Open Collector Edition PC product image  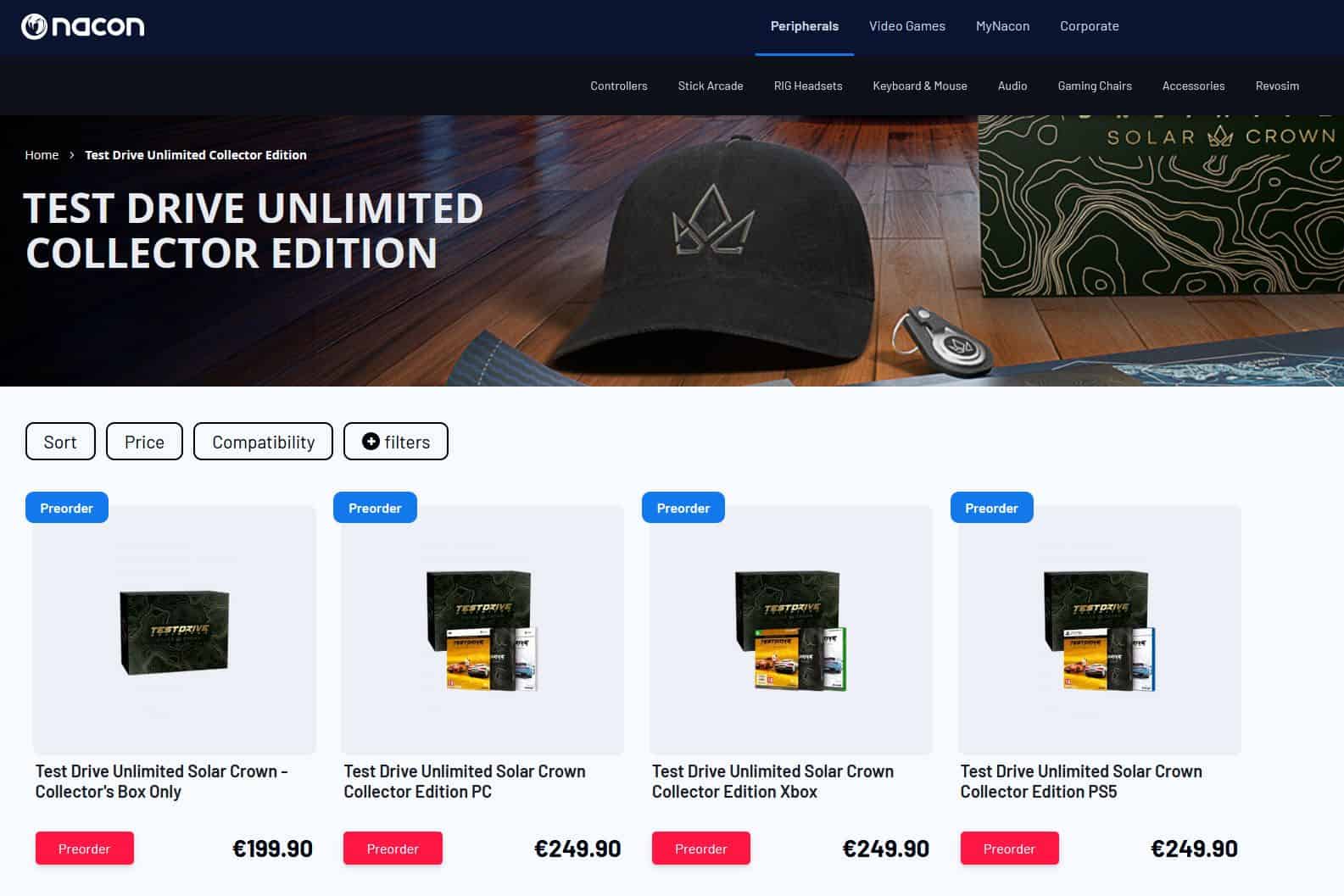[482, 630]
